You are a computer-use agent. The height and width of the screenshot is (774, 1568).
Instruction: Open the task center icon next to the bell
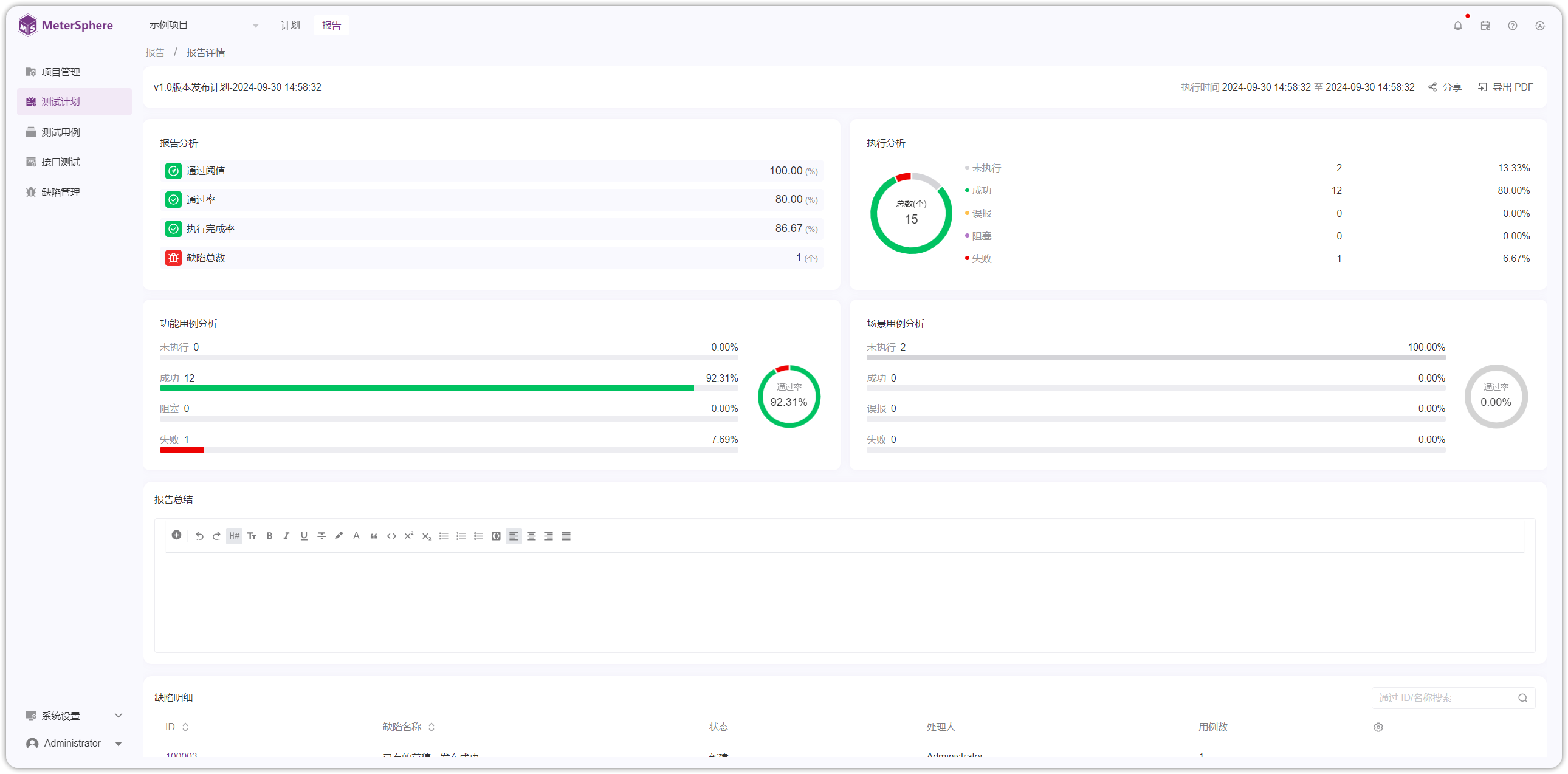(x=1485, y=26)
